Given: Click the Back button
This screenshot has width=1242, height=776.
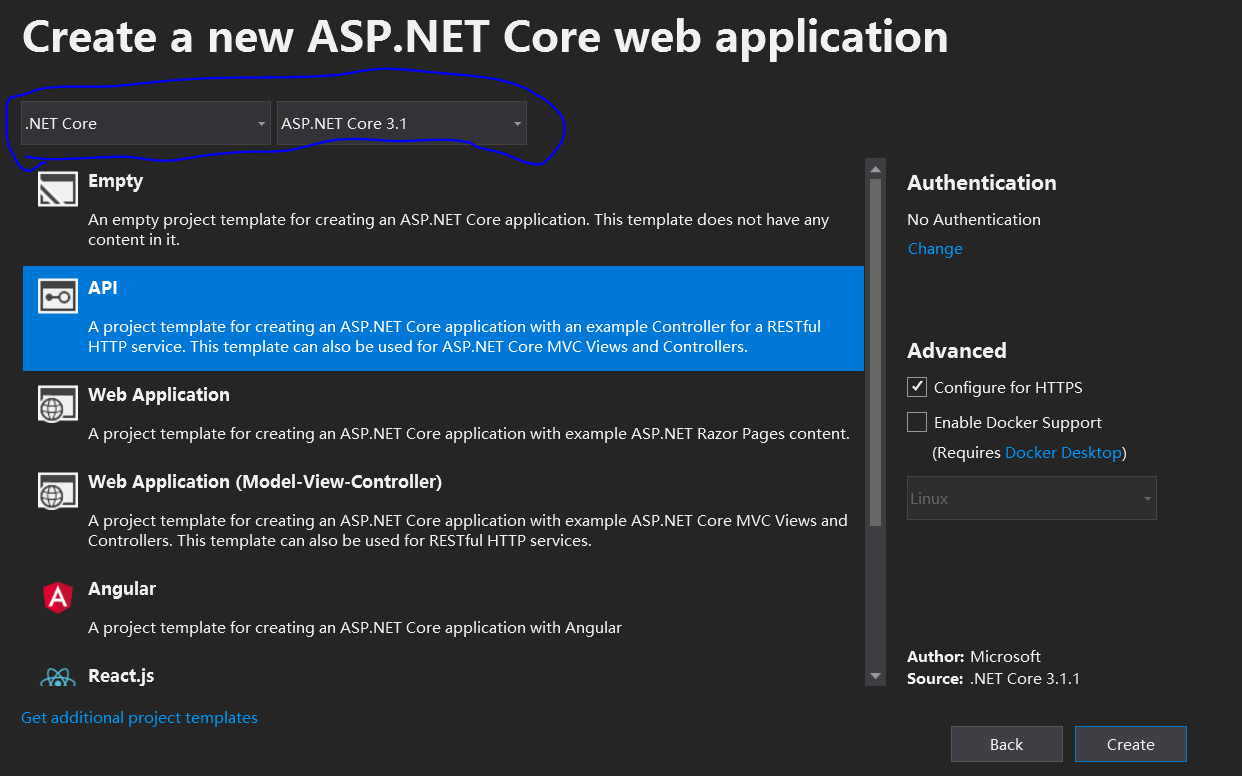Looking at the screenshot, I should coord(1007,744).
